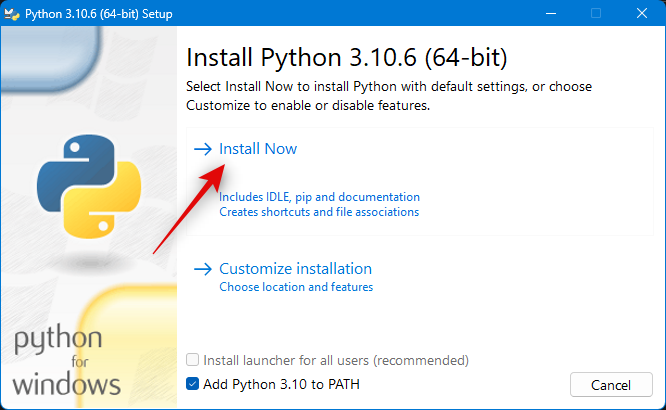Click the greyed-out maximize window button

(596, 13)
